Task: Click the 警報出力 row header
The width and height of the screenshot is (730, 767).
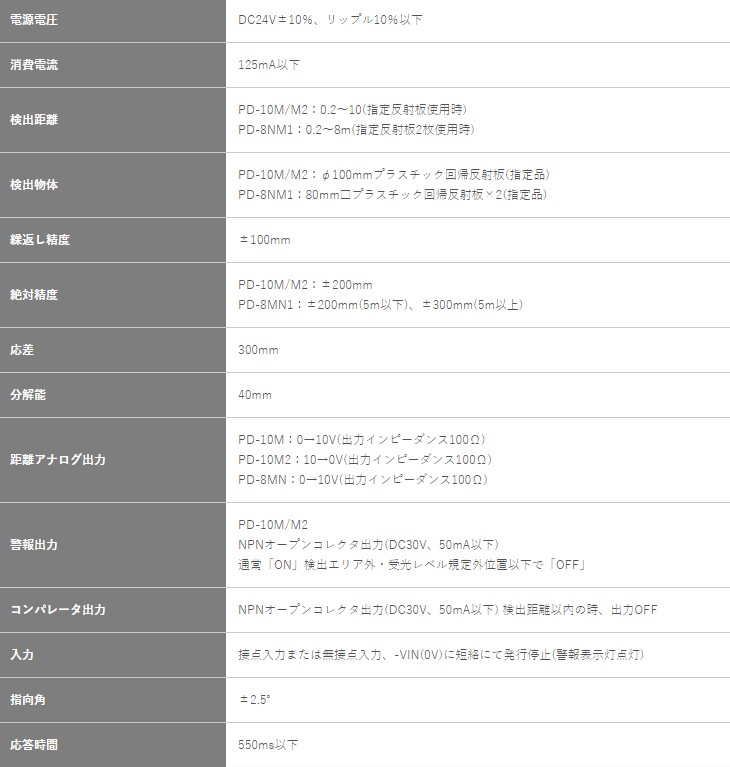Action: (x=33, y=545)
